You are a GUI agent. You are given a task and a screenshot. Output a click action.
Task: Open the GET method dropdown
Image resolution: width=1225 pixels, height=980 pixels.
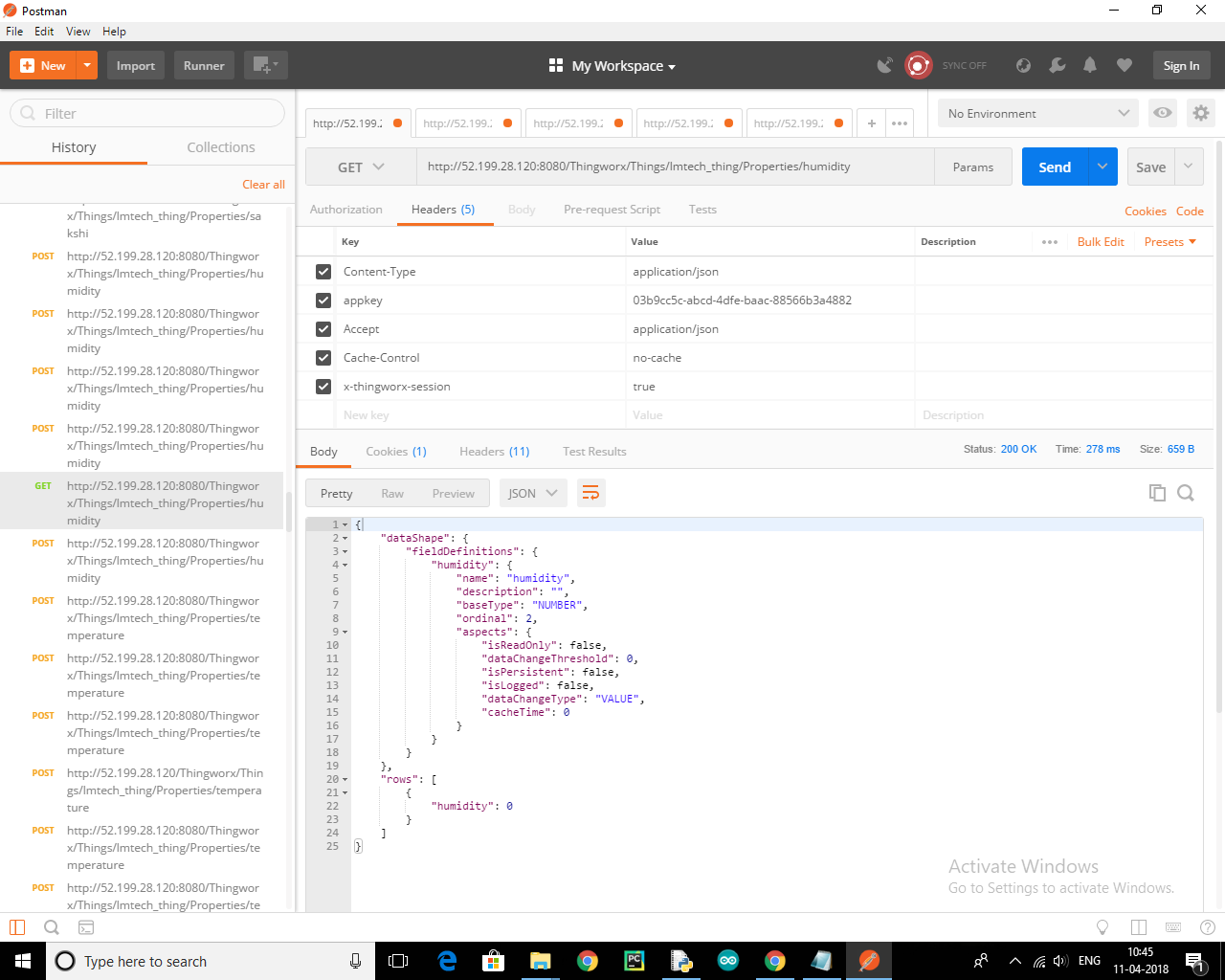(361, 167)
